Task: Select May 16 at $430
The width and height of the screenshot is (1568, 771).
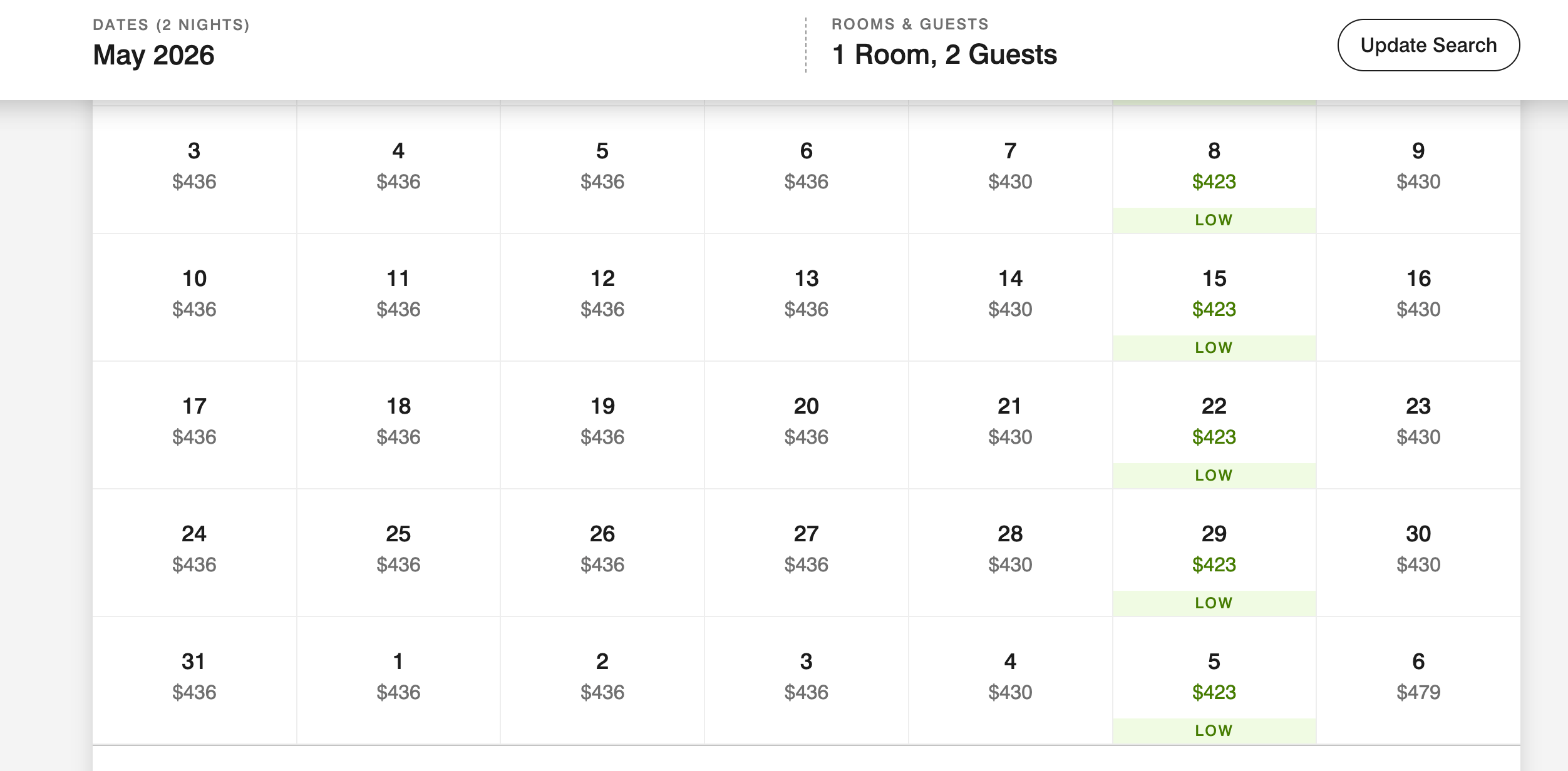Action: (1418, 297)
